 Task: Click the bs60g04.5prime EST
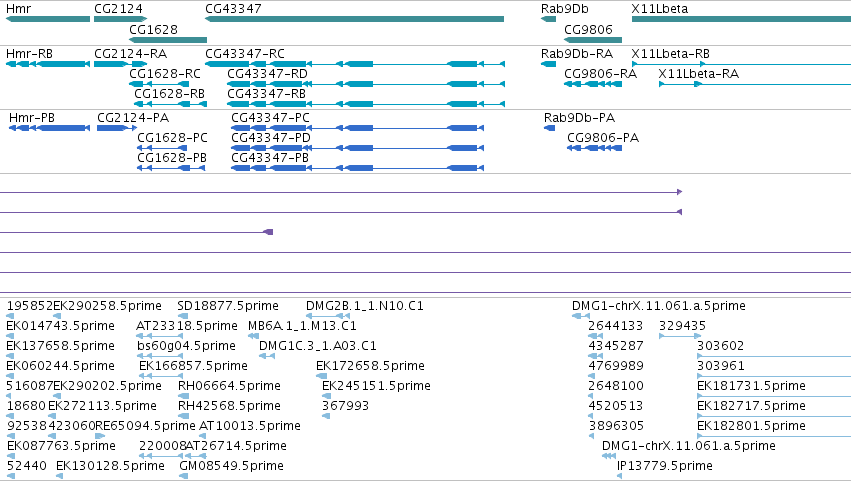click(160, 356)
